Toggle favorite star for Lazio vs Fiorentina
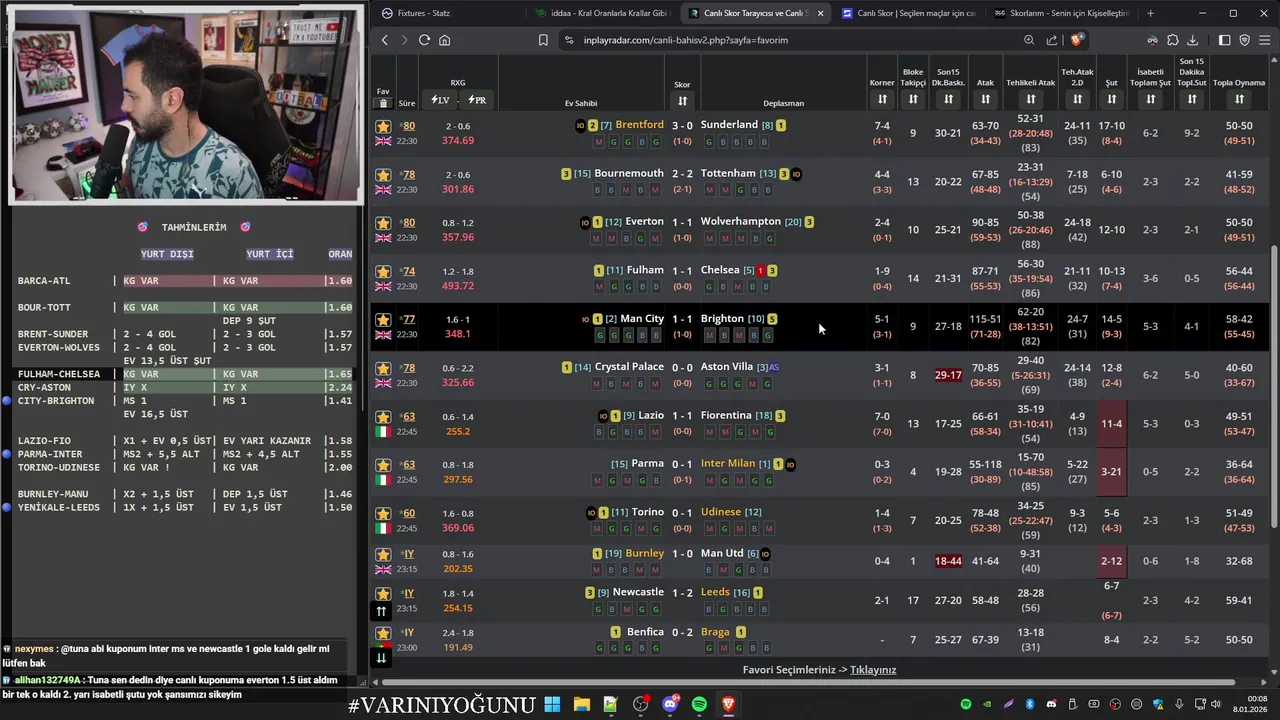 point(383,417)
